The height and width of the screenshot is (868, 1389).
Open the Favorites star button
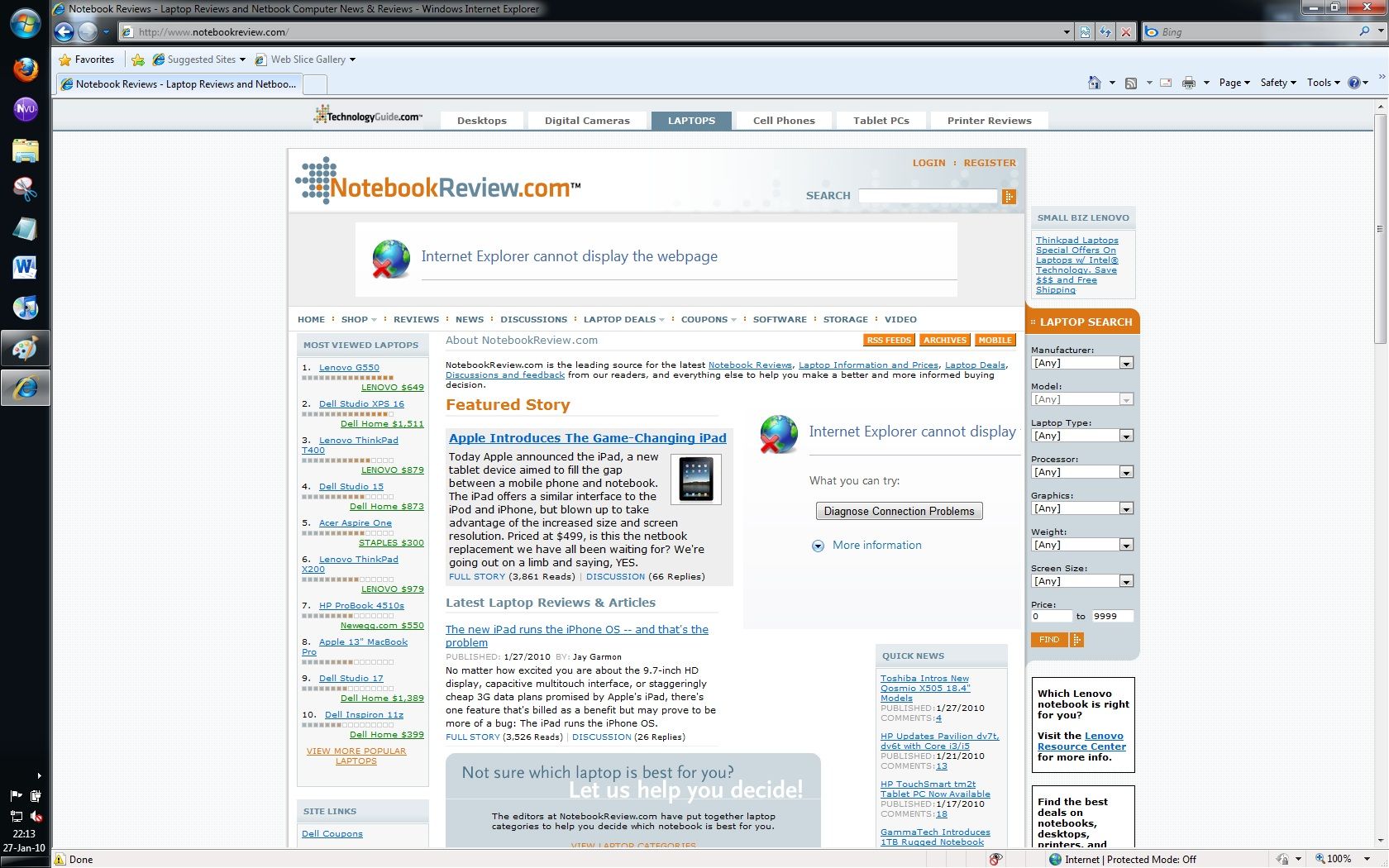pyautogui.click(x=86, y=60)
